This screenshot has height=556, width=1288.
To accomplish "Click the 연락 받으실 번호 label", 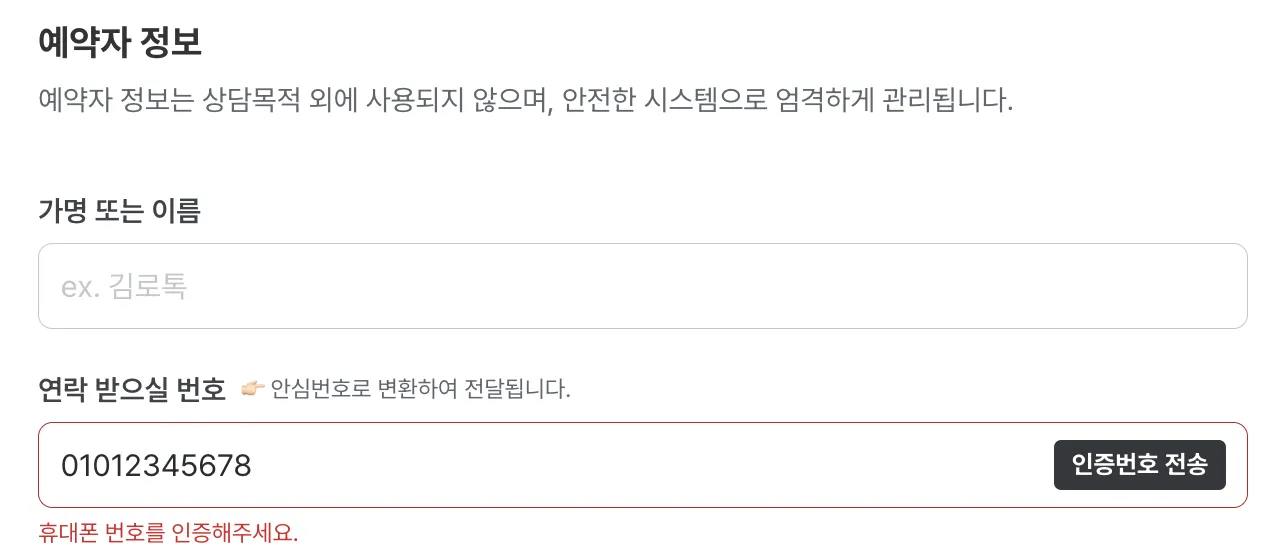I will pos(132,388).
